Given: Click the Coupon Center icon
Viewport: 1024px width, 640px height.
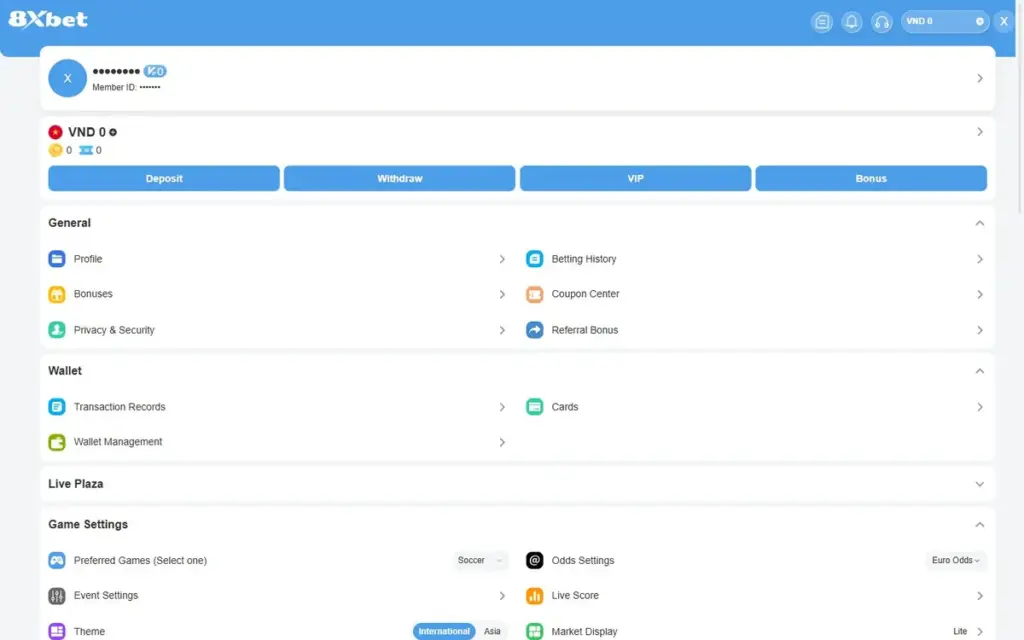Looking at the screenshot, I should (x=534, y=295).
